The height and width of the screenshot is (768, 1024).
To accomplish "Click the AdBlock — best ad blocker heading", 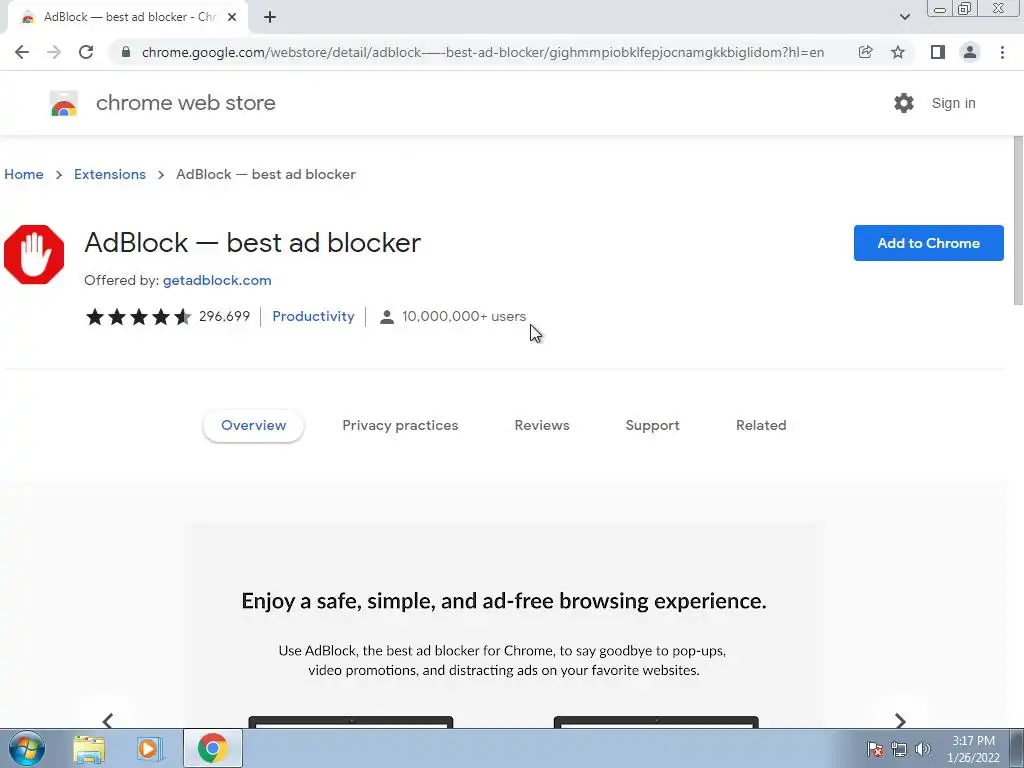I will pos(253,243).
